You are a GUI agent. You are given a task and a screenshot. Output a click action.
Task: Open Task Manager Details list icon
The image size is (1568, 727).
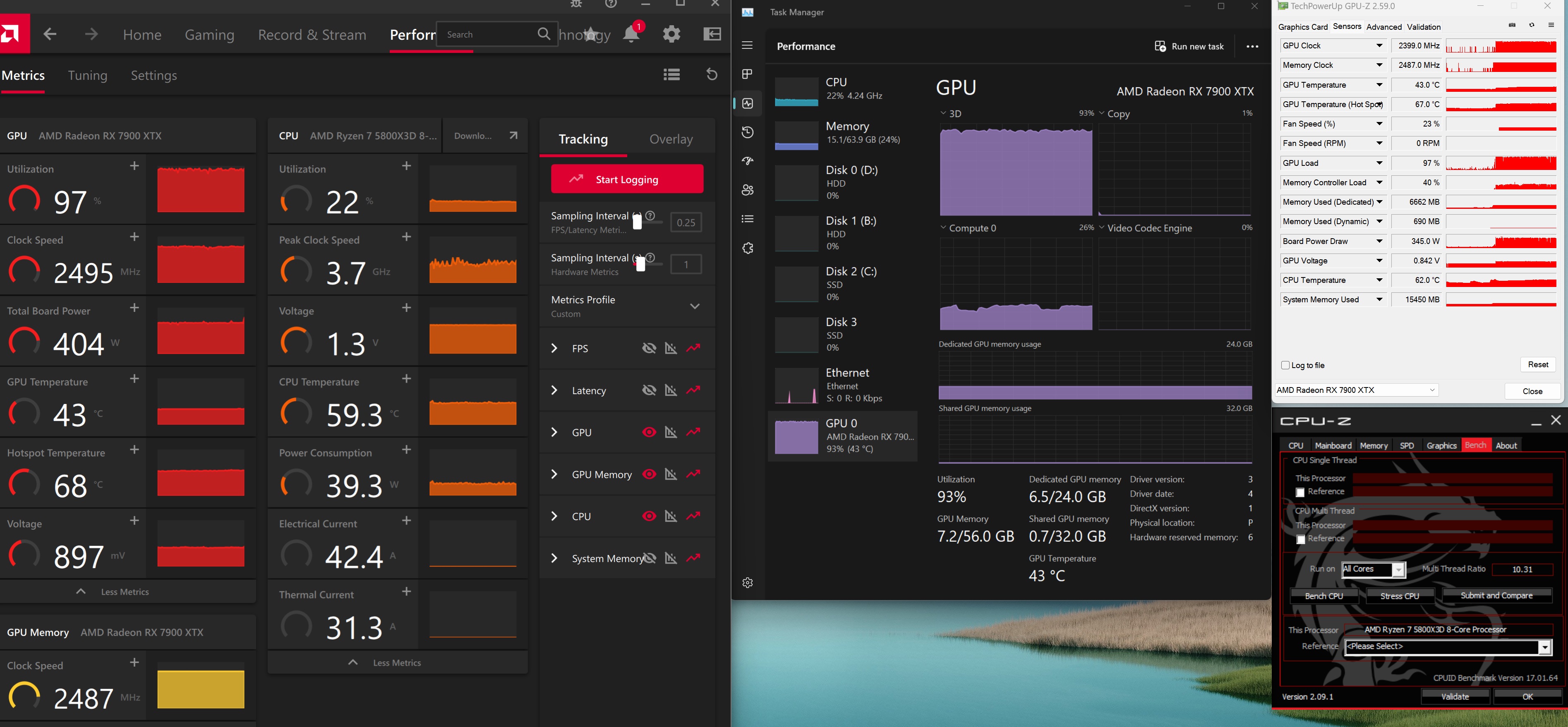click(748, 219)
